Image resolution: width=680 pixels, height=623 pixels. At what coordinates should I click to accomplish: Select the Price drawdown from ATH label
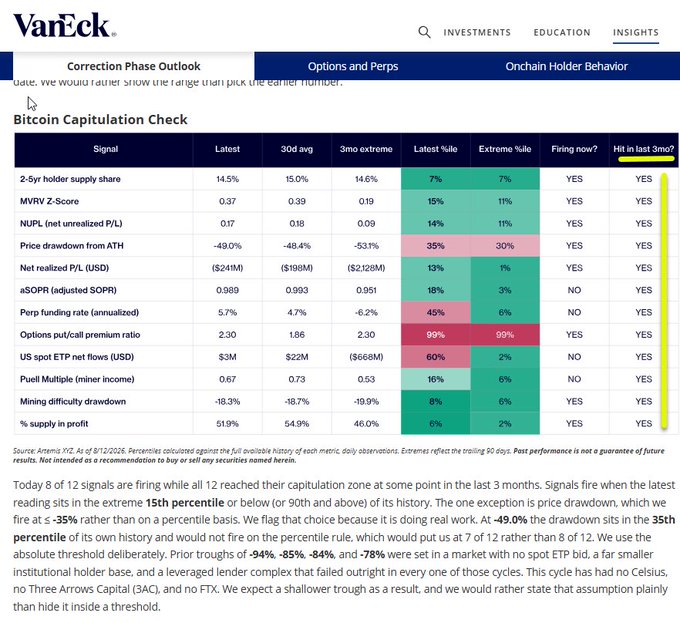(72, 246)
